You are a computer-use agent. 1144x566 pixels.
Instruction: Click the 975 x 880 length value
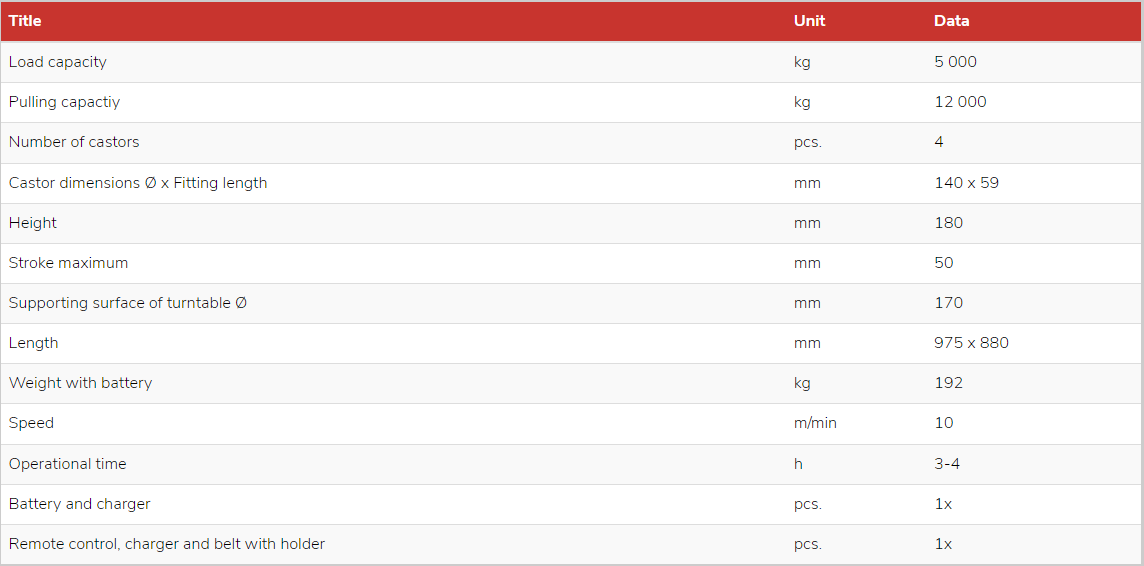pos(971,344)
